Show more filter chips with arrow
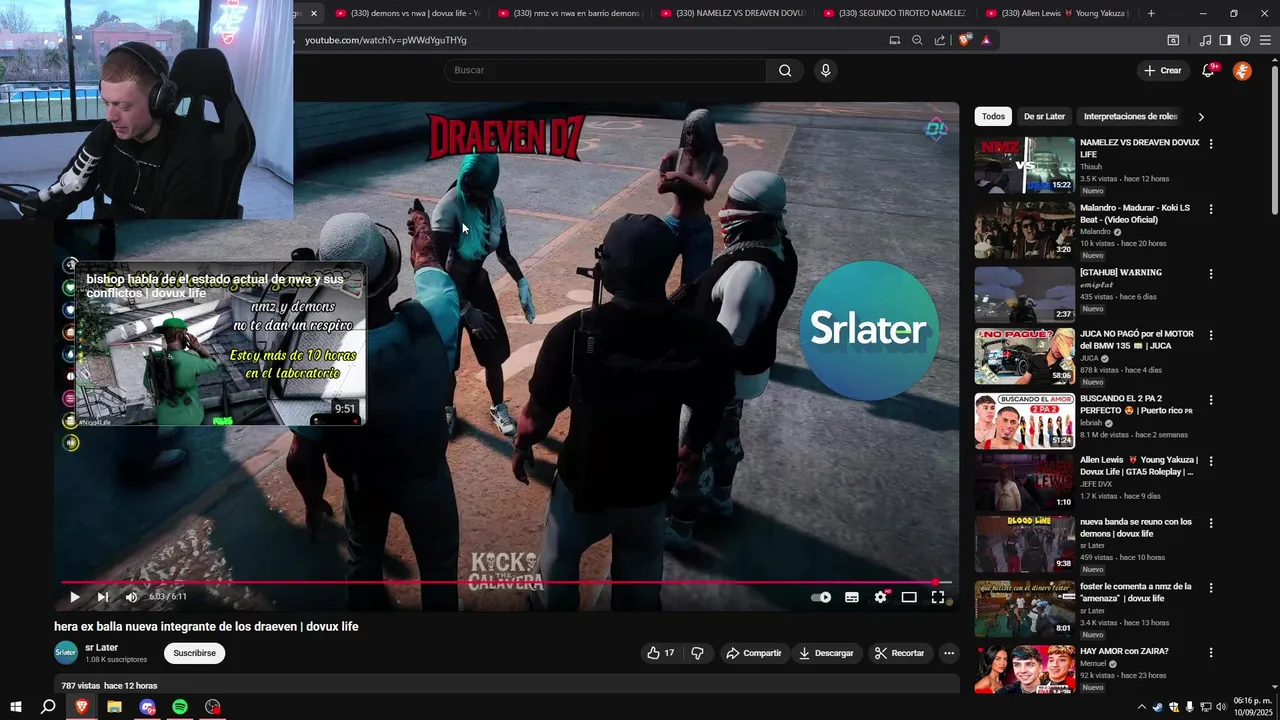The width and height of the screenshot is (1280, 720). [1201, 116]
